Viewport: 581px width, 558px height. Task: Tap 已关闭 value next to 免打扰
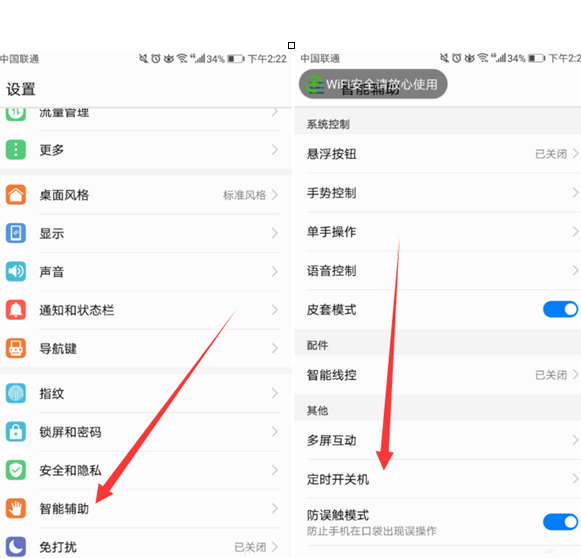pyautogui.click(x=250, y=547)
